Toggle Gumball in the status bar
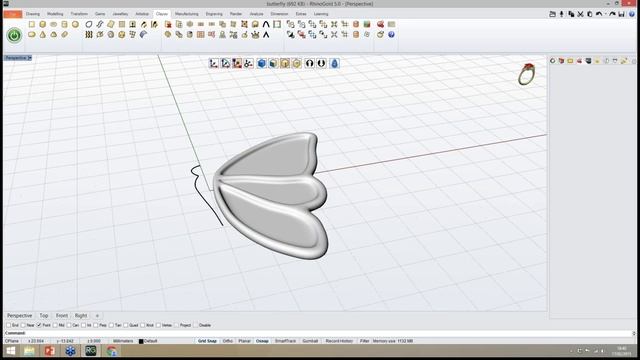This screenshot has height=360, width=640. pyautogui.click(x=310, y=341)
